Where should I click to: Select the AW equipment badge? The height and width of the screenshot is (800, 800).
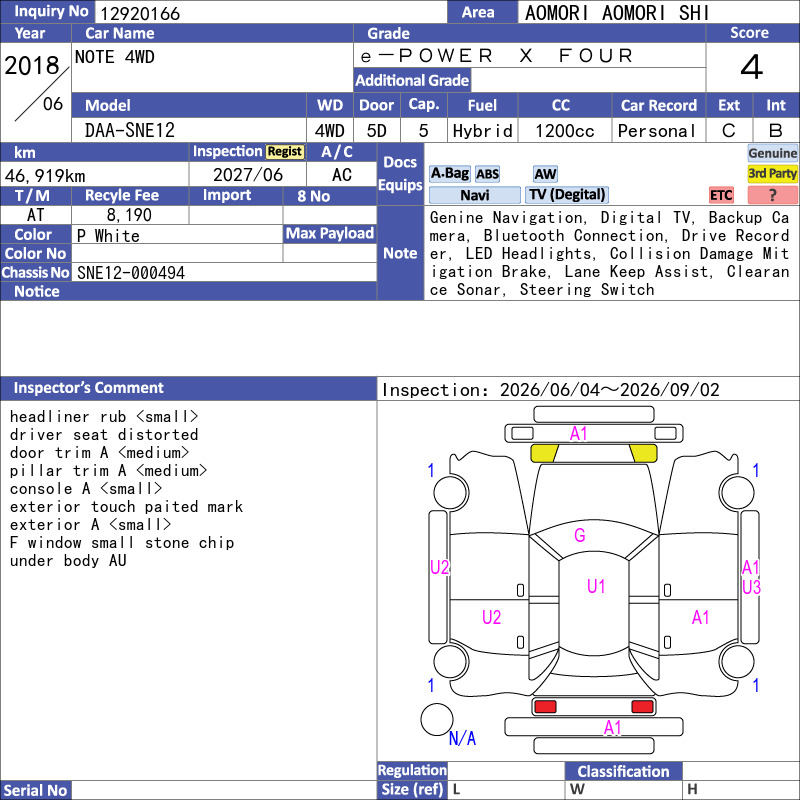coord(545,174)
